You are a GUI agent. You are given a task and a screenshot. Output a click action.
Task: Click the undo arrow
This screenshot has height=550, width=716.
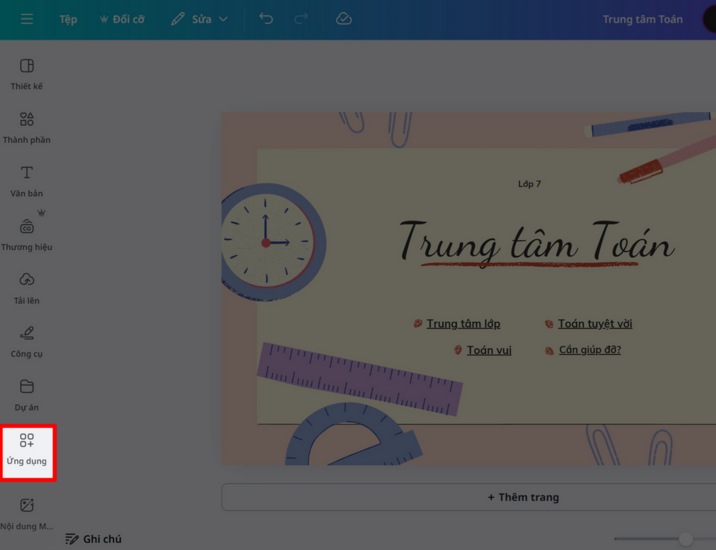click(x=266, y=19)
